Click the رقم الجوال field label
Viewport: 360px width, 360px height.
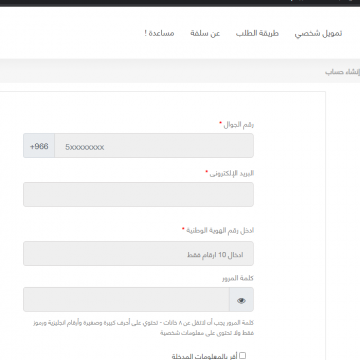coord(239,125)
